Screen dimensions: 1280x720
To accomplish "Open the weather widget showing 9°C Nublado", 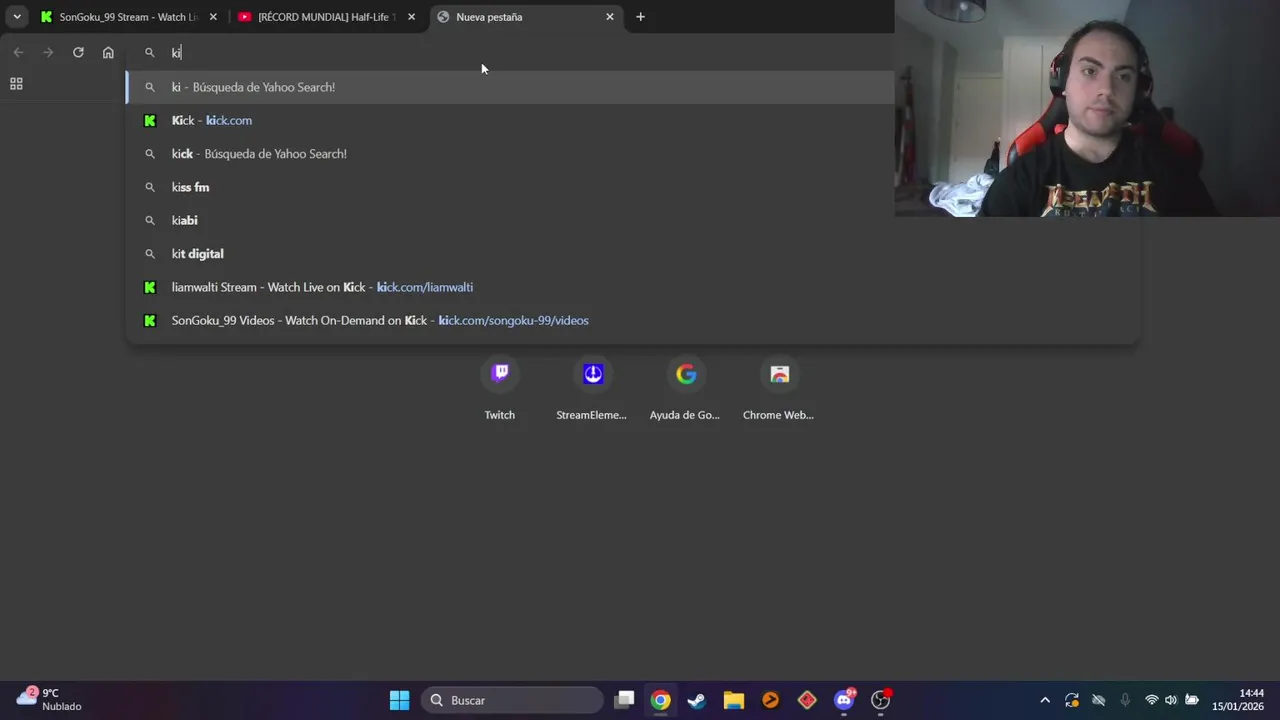I will 50,700.
